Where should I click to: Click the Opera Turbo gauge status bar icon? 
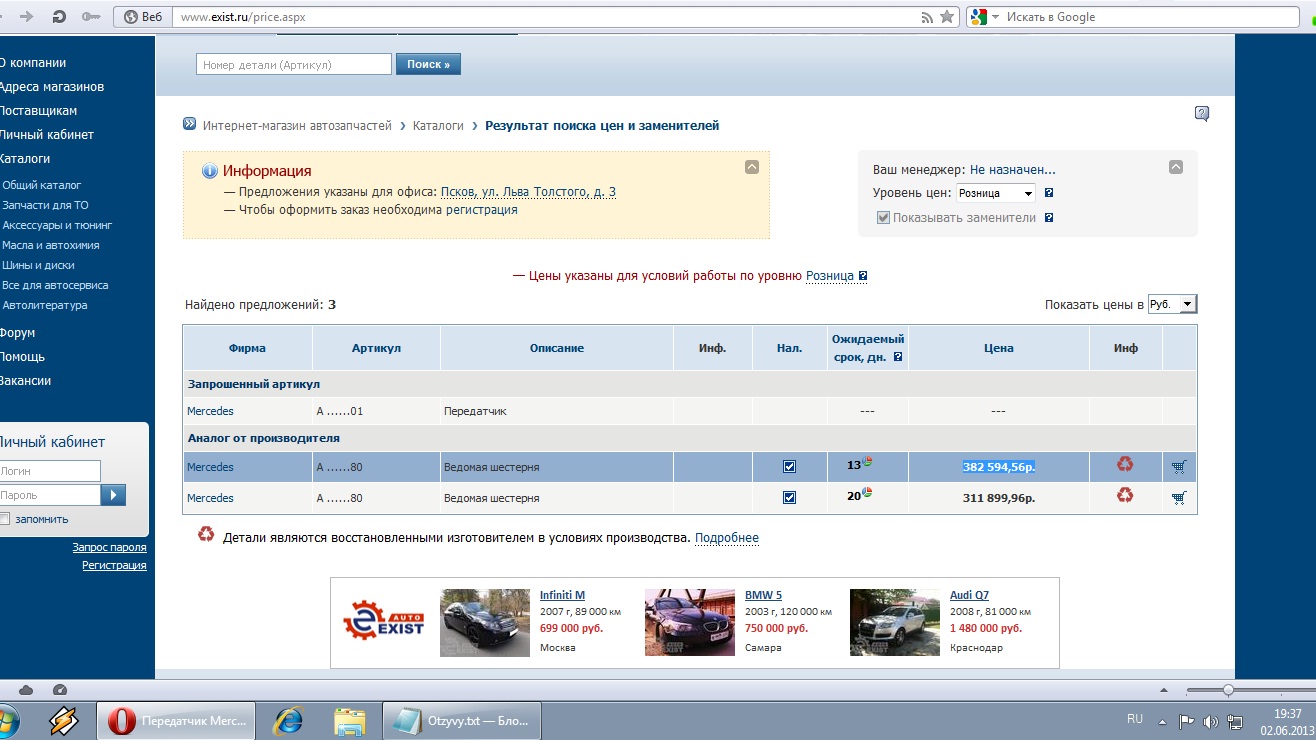click(59, 690)
